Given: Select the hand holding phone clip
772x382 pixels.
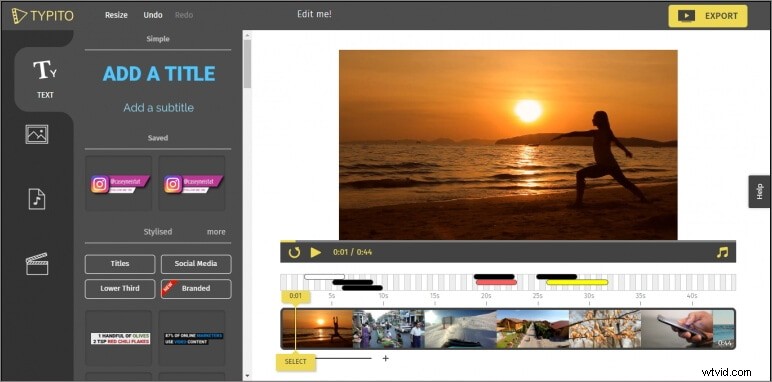Looking at the screenshot, I should [x=677, y=329].
